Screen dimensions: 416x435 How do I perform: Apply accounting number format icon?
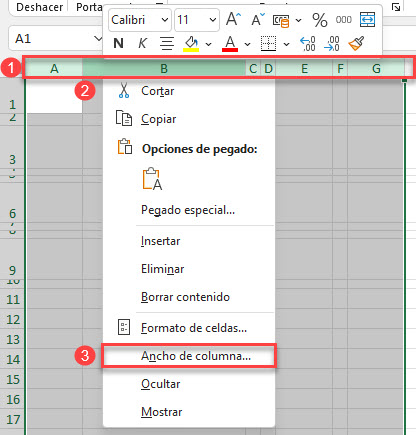click(x=281, y=21)
